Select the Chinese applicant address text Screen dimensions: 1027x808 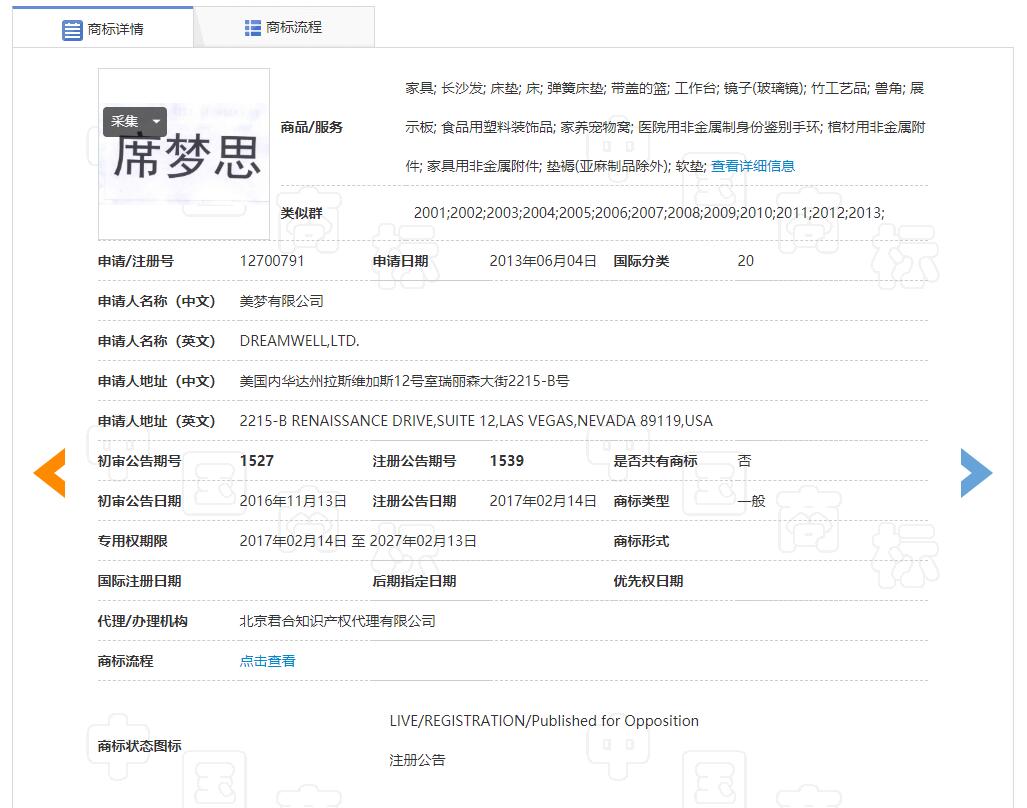pos(404,381)
